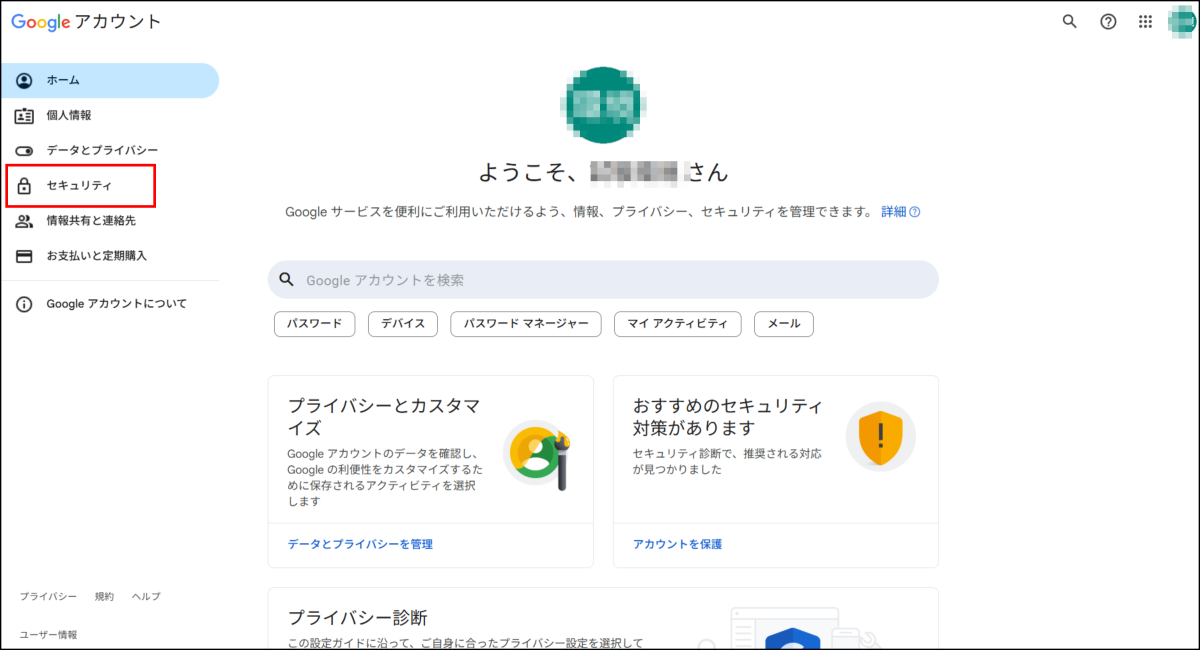This screenshot has height=650, width=1200.
Task: Click the ユーザー情報 footer link
Action: tap(48, 635)
